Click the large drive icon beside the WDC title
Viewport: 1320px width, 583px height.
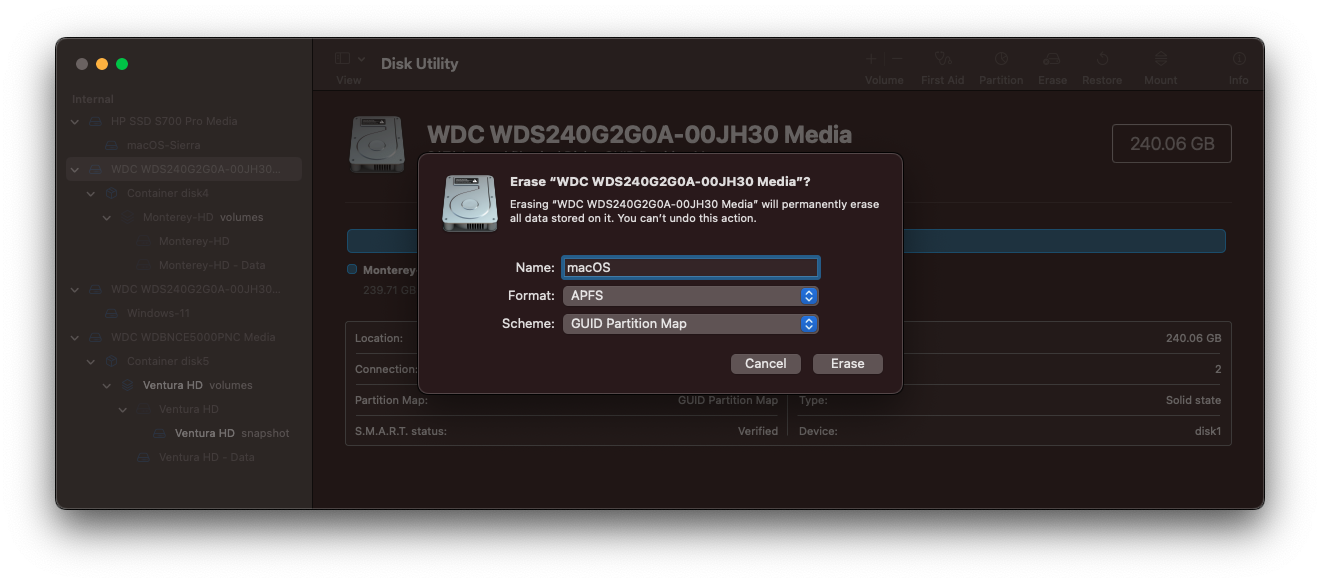tap(377, 144)
